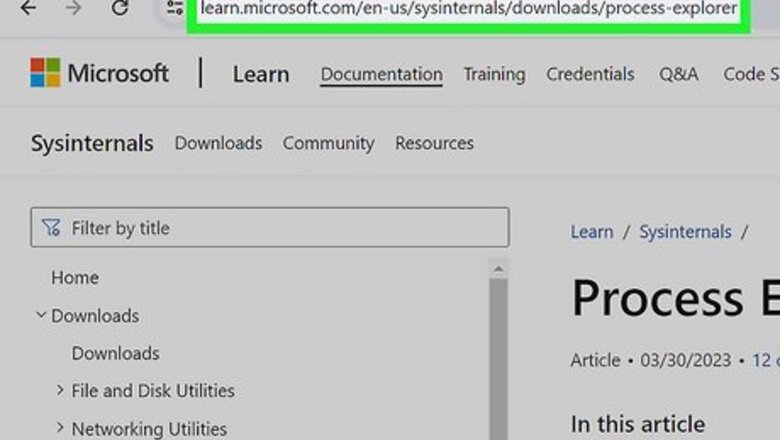Click the filter icon in search box
The width and height of the screenshot is (780, 440).
(51, 228)
